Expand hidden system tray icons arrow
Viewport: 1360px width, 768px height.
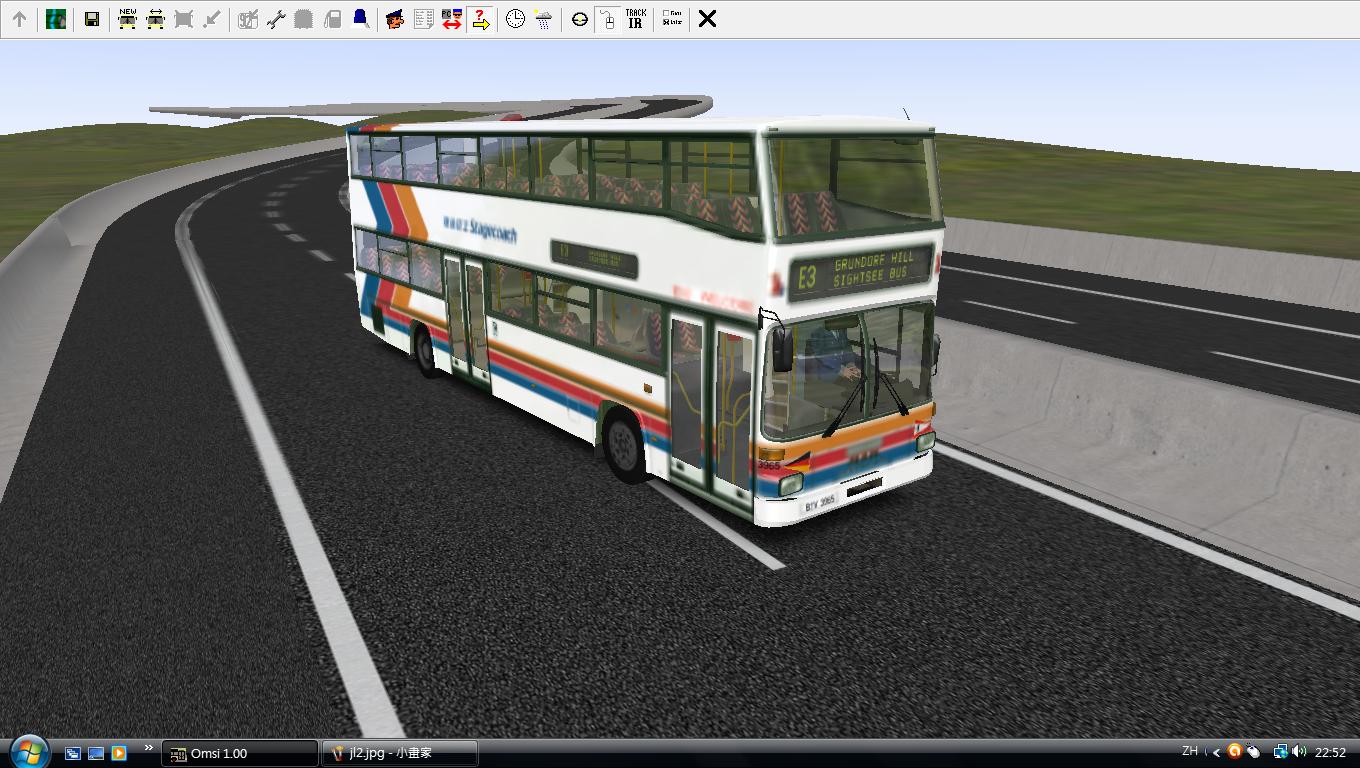pyautogui.click(x=1216, y=752)
